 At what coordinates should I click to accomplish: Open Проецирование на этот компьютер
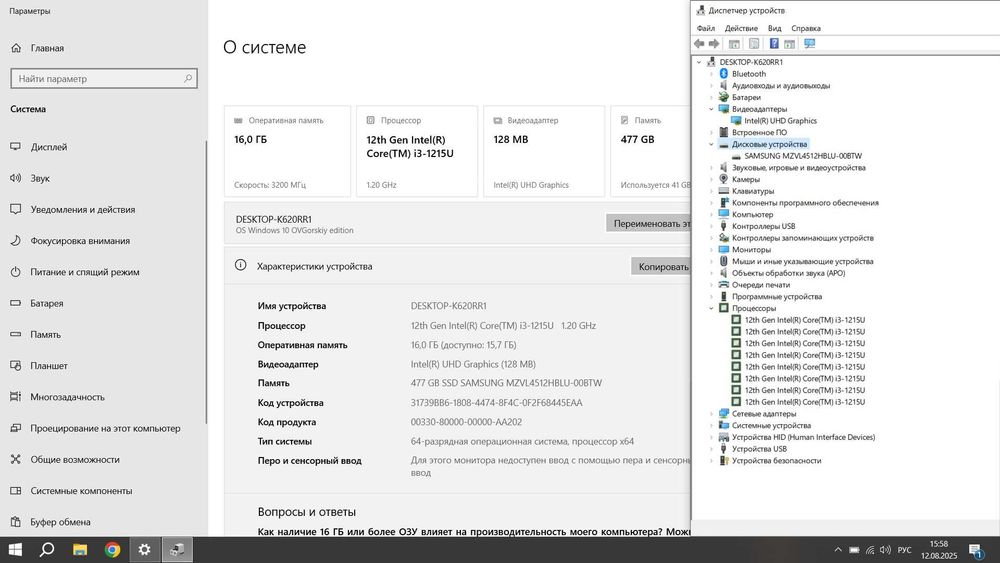click(x=105, y=428)
